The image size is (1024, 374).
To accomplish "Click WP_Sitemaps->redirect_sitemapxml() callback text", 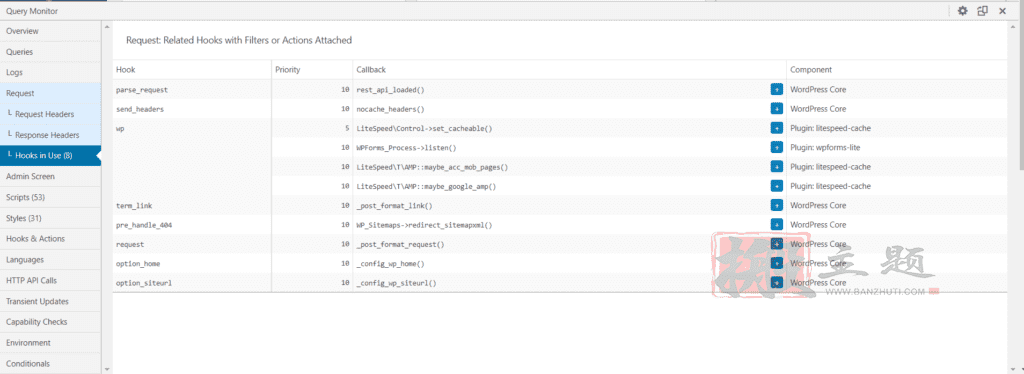I will click(424, 225).
